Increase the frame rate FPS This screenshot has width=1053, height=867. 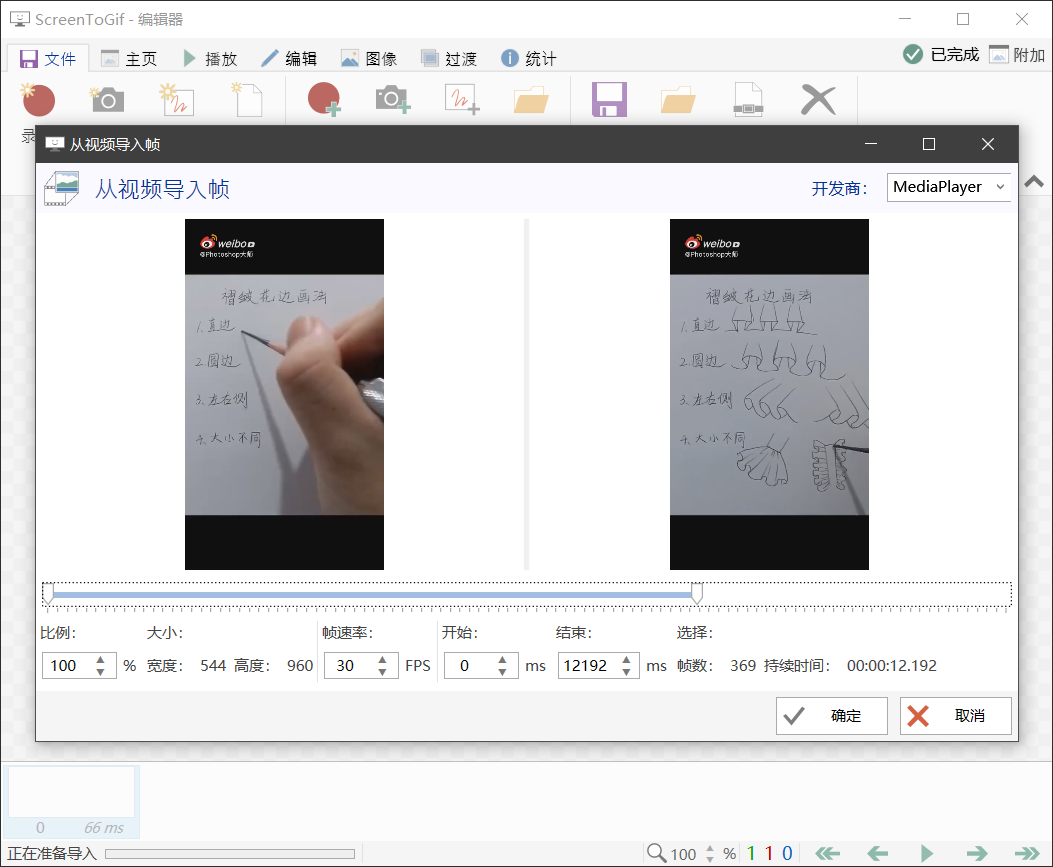point(383,659)
